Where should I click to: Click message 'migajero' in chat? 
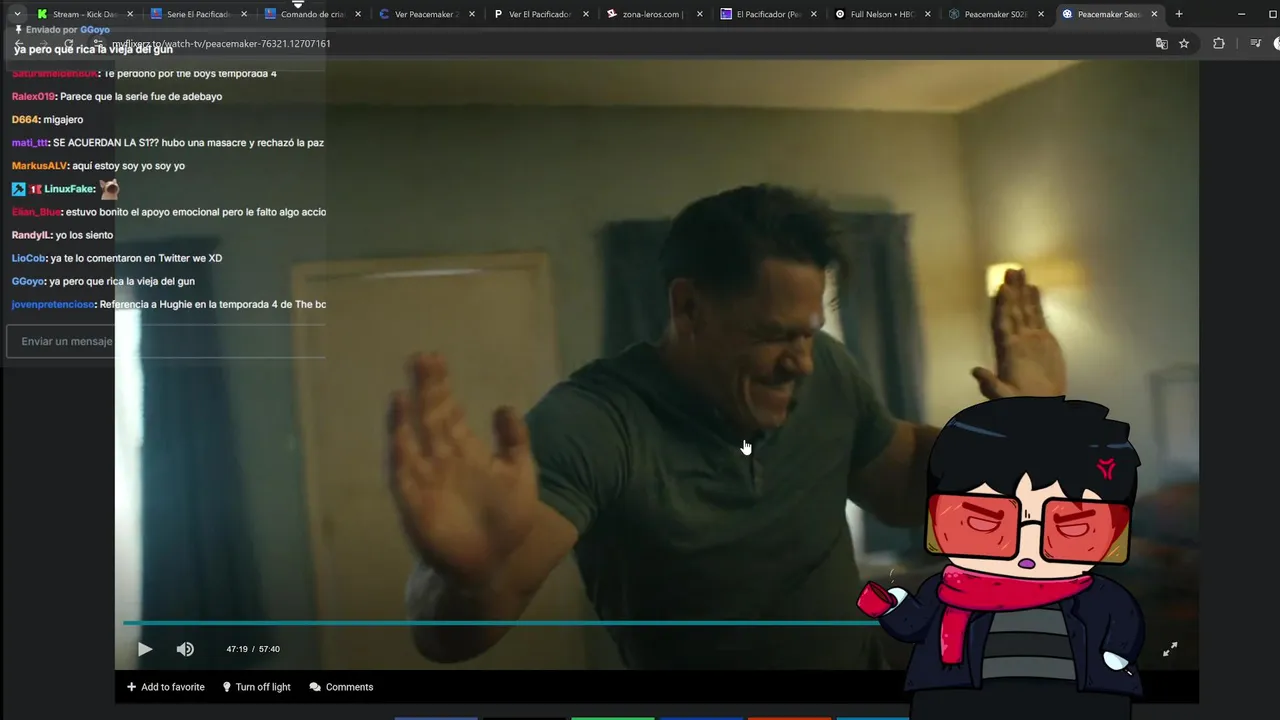pos(63,120)
